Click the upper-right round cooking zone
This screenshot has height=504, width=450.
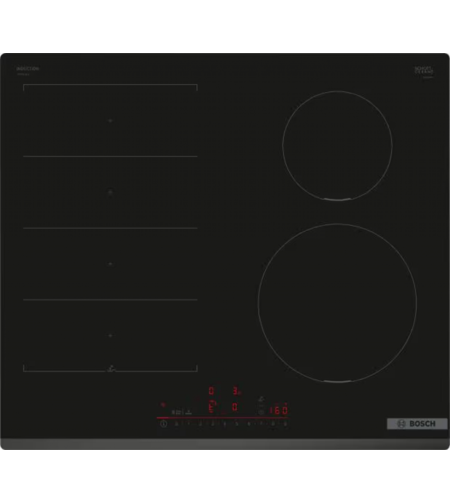[x=337, y=145]
